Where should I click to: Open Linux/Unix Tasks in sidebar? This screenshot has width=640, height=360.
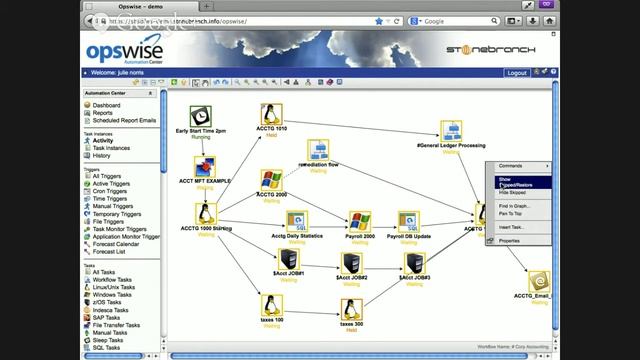pos(113,287)
